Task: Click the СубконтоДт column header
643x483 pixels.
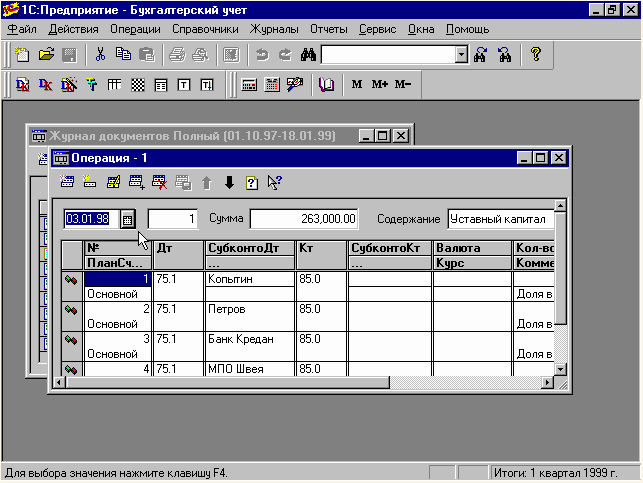Action: (249, 248)
